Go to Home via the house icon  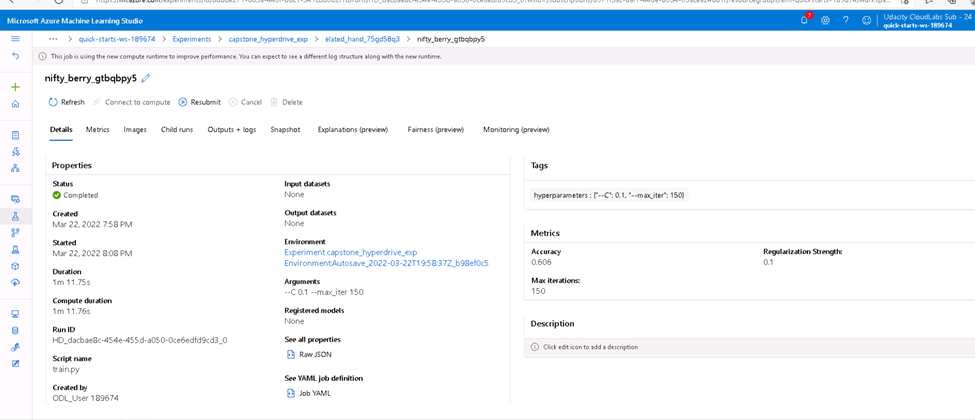pos(16,103)
